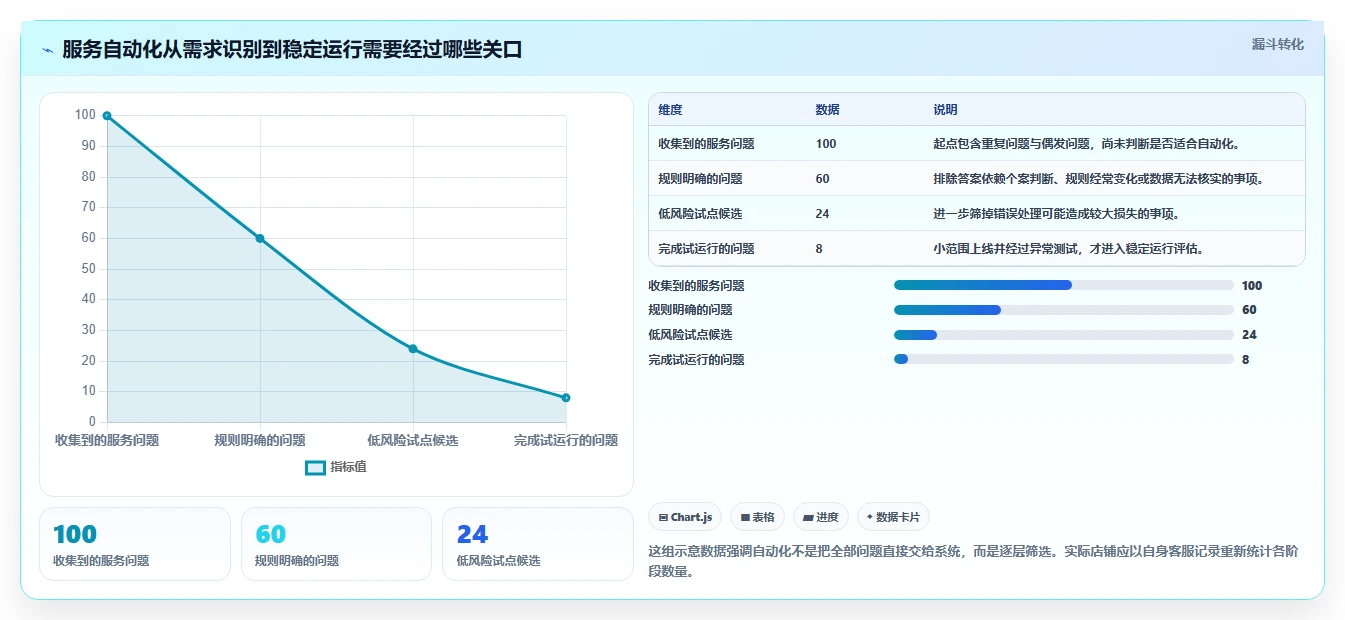Select the 进度 chip label
Viewport: 1345px width, 620px height.
coord(827,517)
